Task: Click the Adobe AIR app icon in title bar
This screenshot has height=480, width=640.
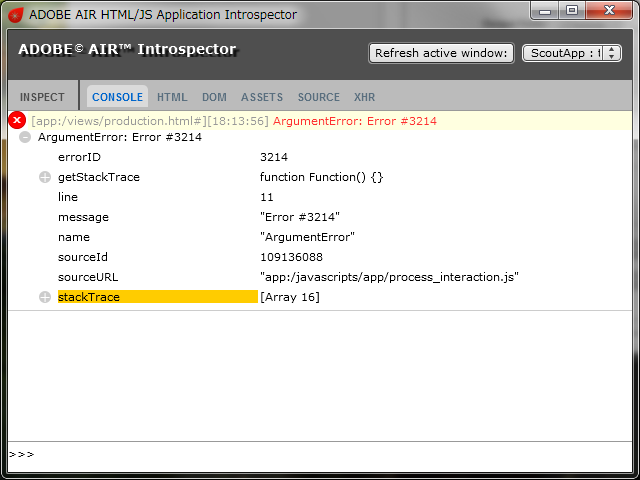Action: [16, 16]
